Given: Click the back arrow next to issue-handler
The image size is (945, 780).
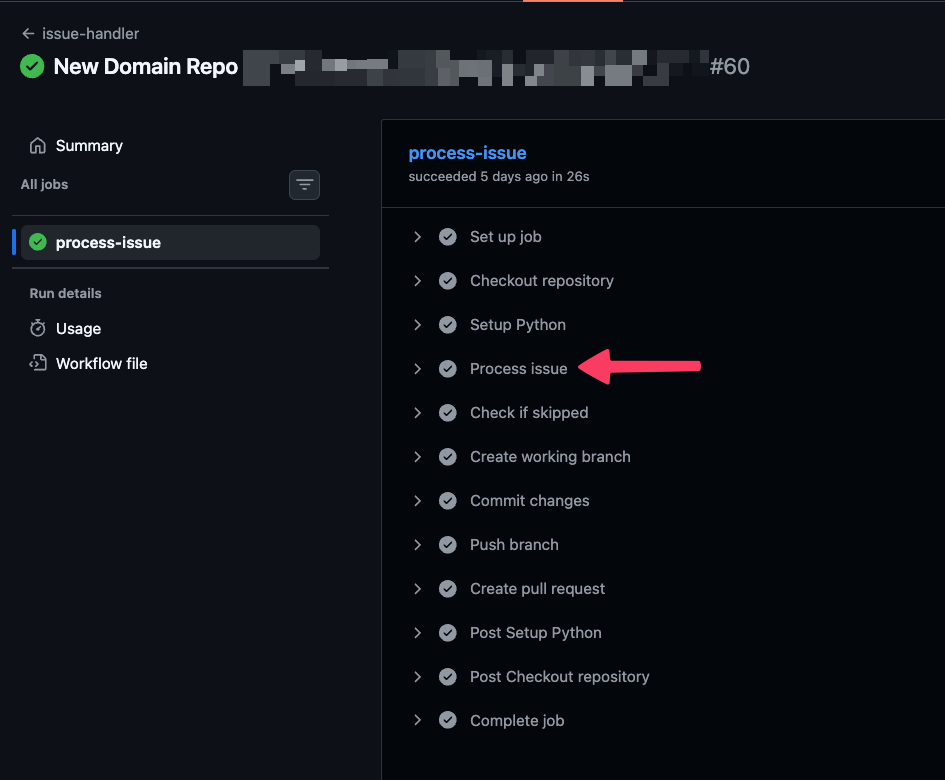Looking at the screenshot, I should (x=28, y=34).
